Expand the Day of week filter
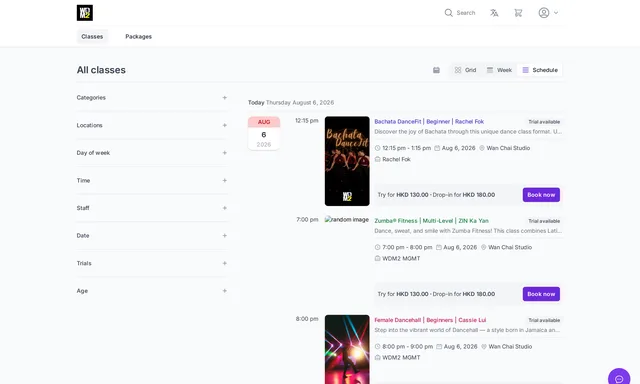This screenshot has height=384, width=640. coord(152,153)
